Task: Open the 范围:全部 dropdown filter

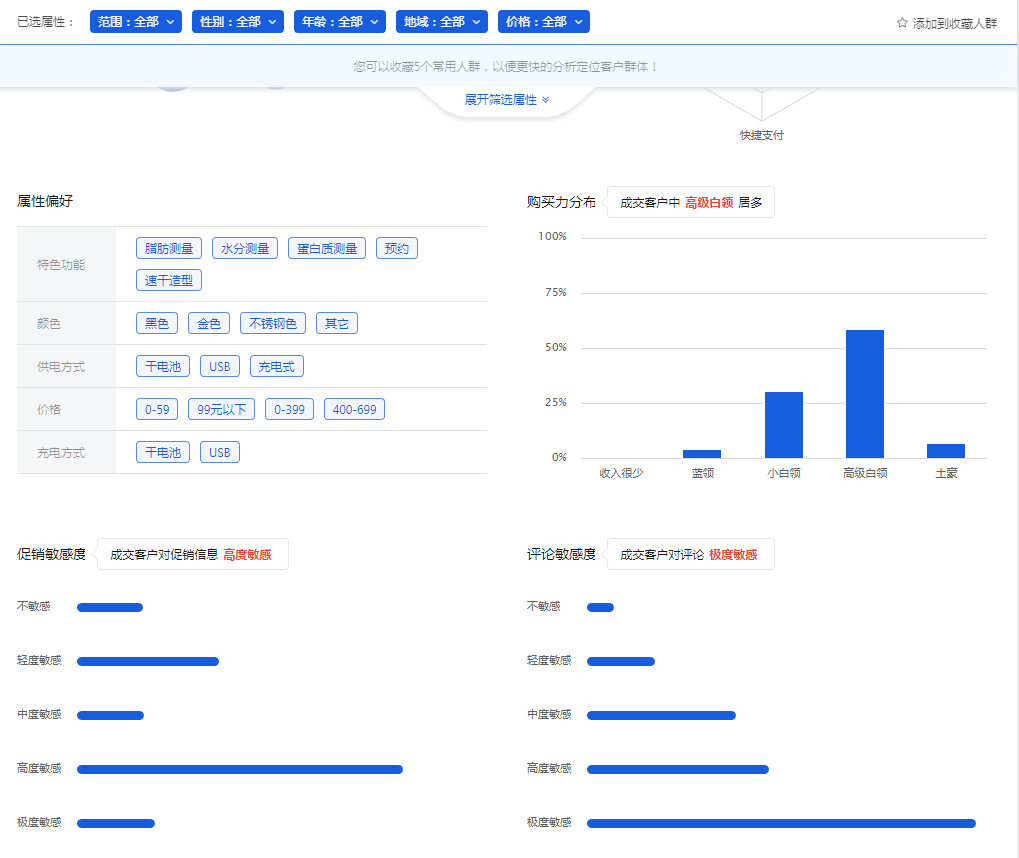Action: point(136,22)
